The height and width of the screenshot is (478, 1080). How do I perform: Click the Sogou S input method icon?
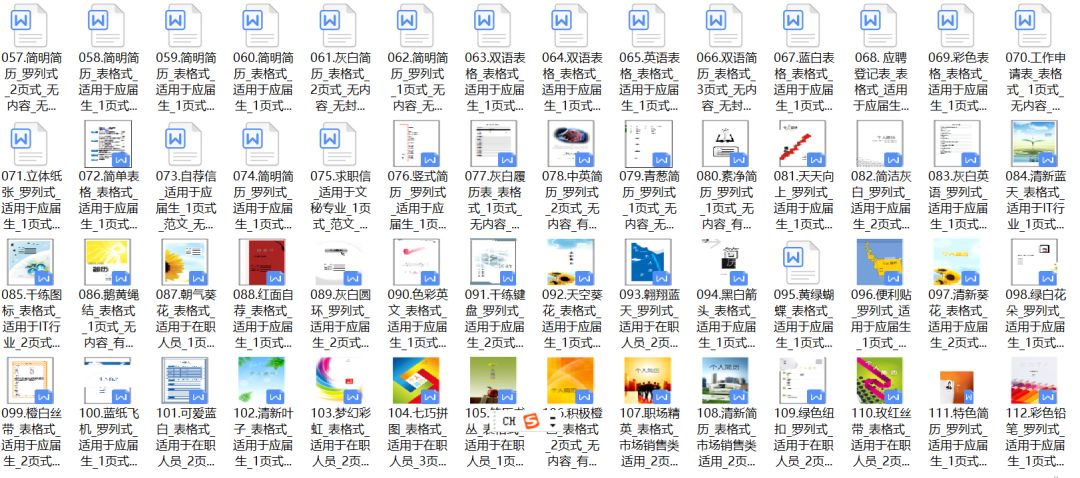click(x=532, y=420)
